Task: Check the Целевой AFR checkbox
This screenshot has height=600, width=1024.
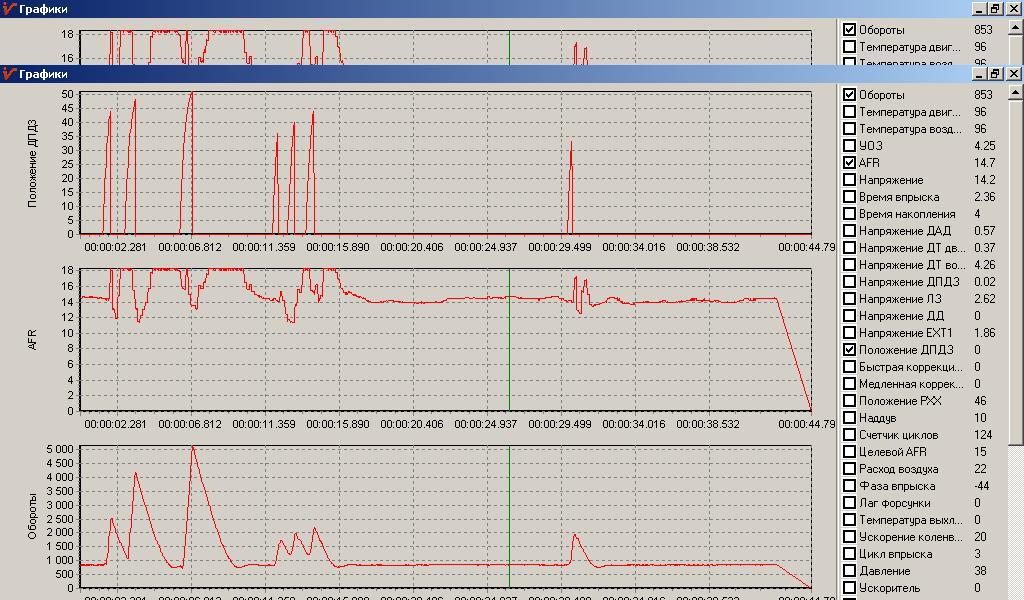Action: (x=849, y=451)
